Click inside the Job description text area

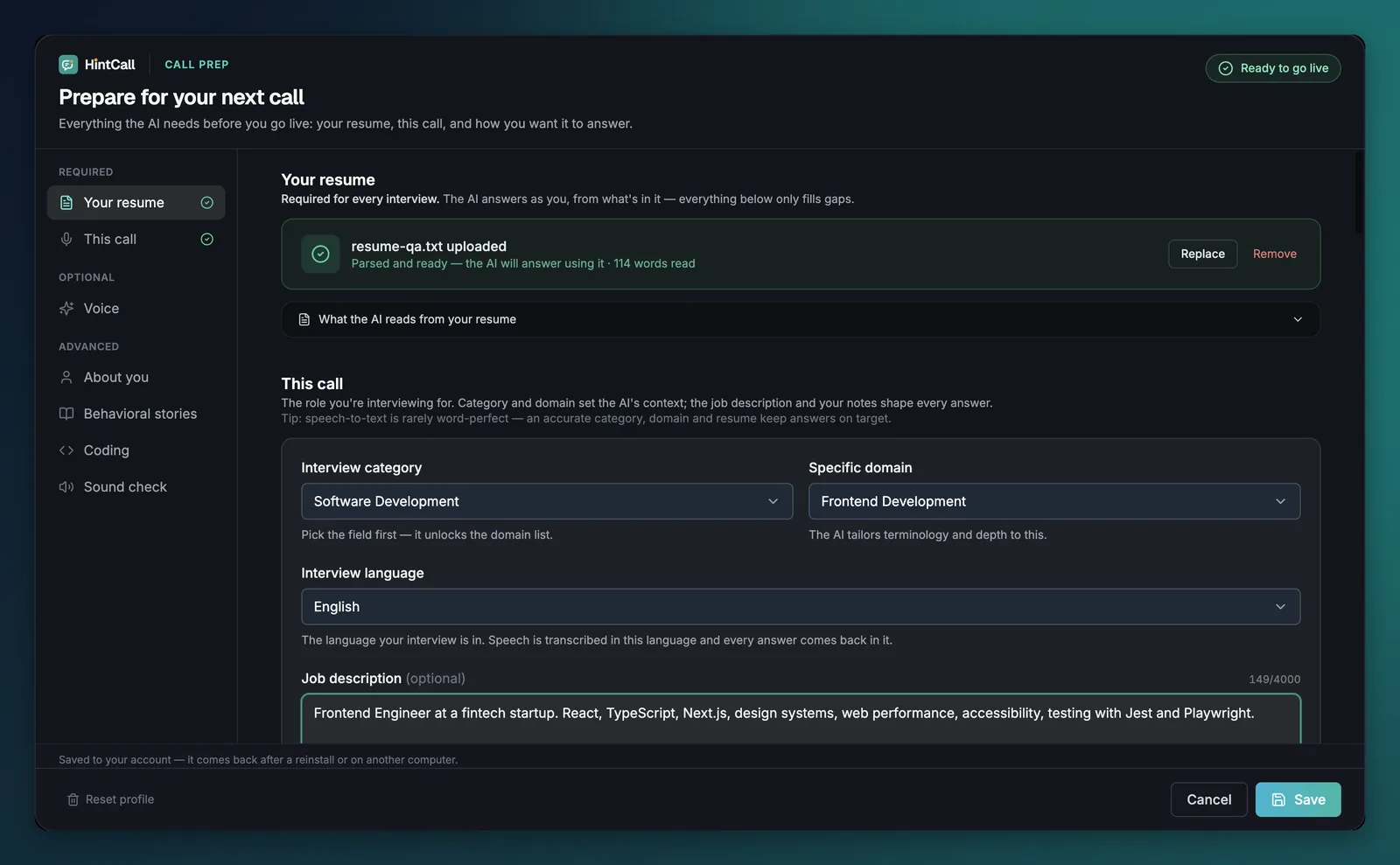tap(801, 719)
